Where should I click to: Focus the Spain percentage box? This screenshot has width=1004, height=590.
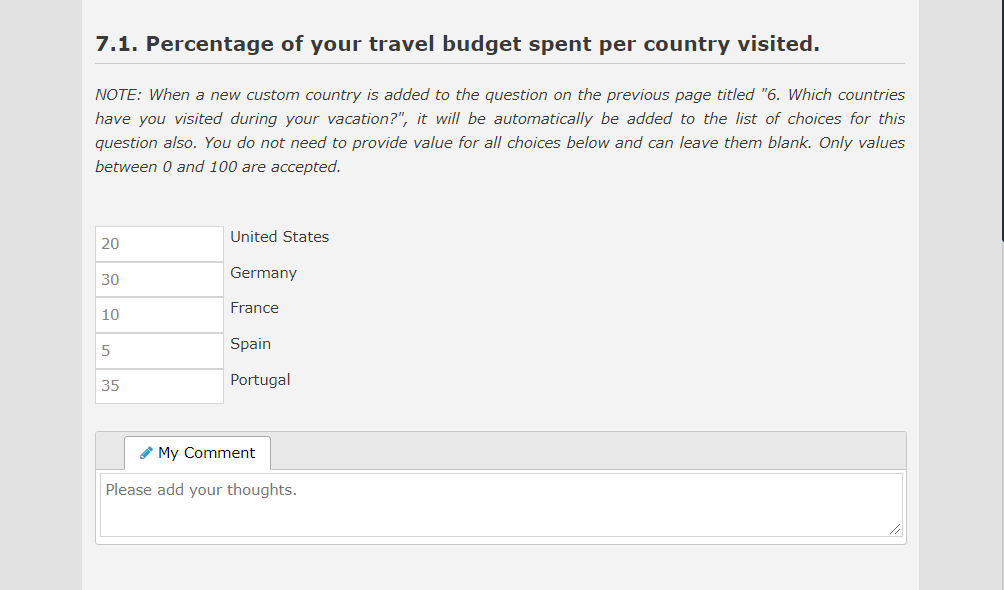(x=159, y=351)
